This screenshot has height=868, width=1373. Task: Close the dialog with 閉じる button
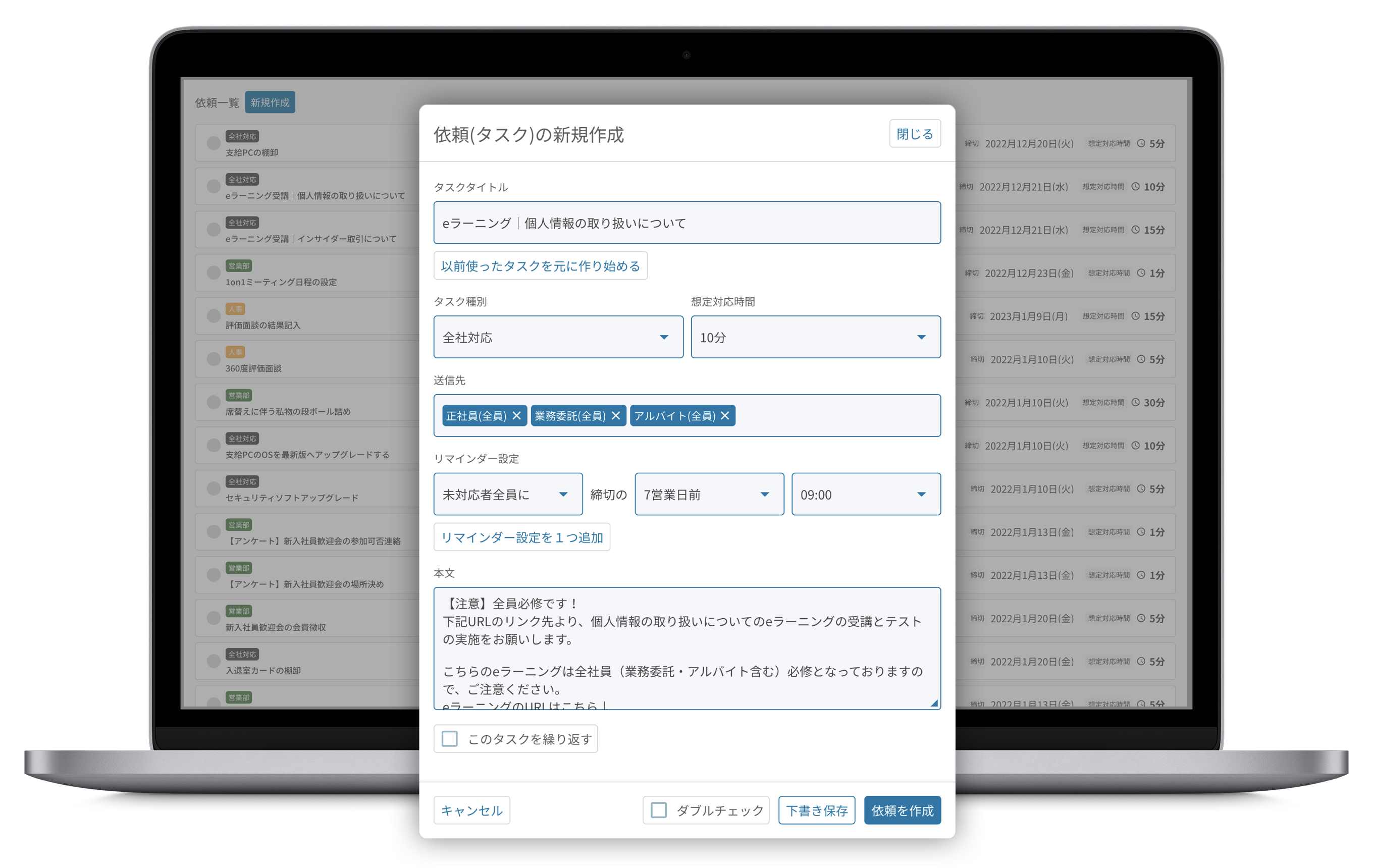tap(915, 134)
